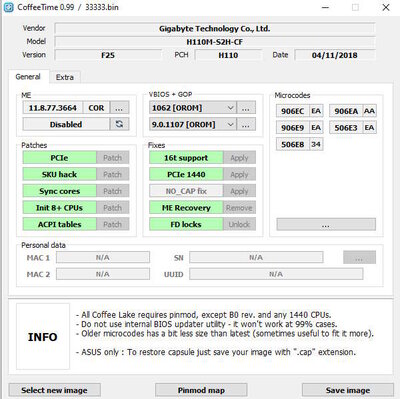Image resolution: width=400 pixels, height=399 pixels.
Task: Toggle the NO_CAP fix option
Action: click(x=186, y=191)
